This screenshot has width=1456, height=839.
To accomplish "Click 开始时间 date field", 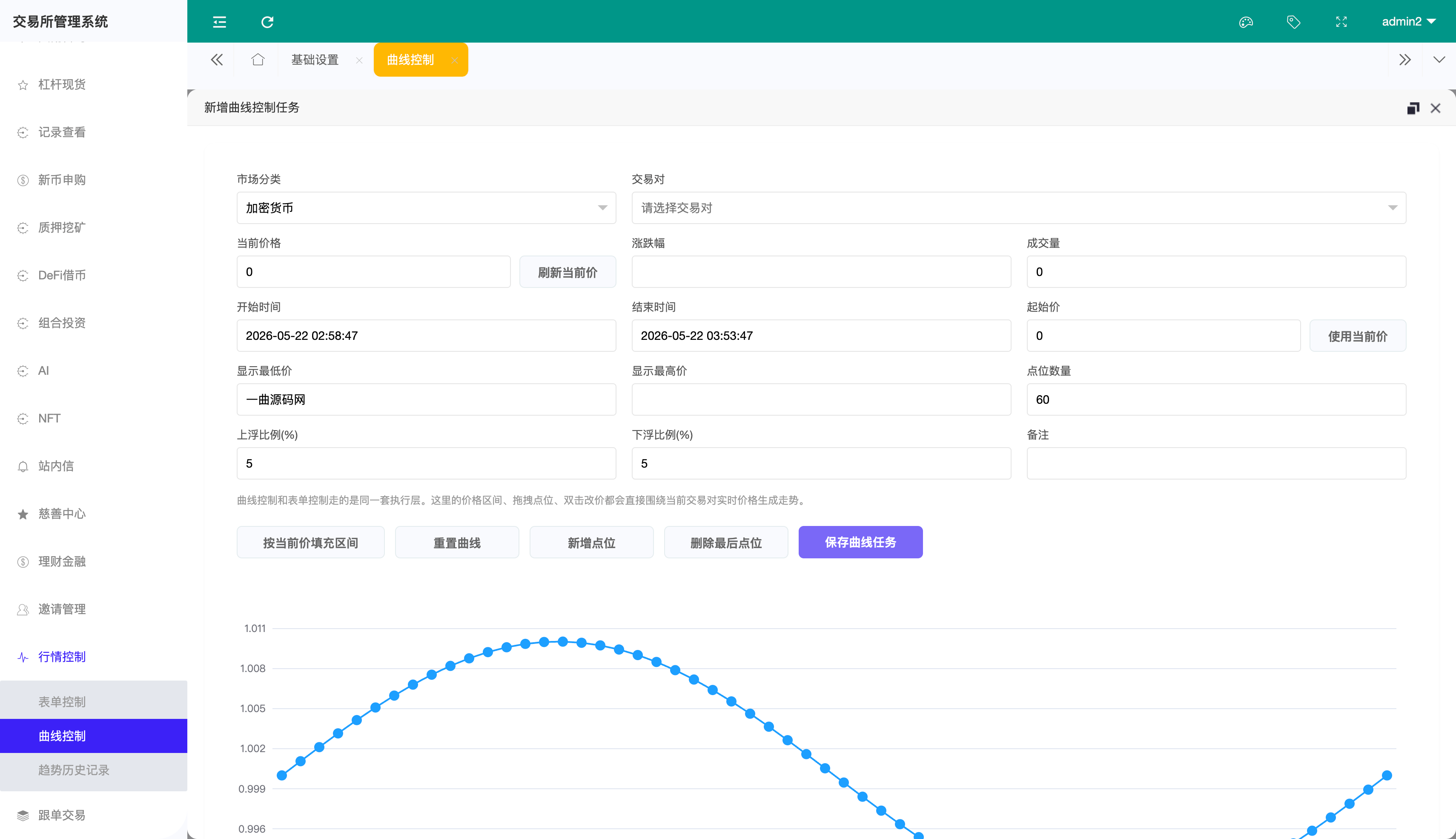I will pos(426,335).
